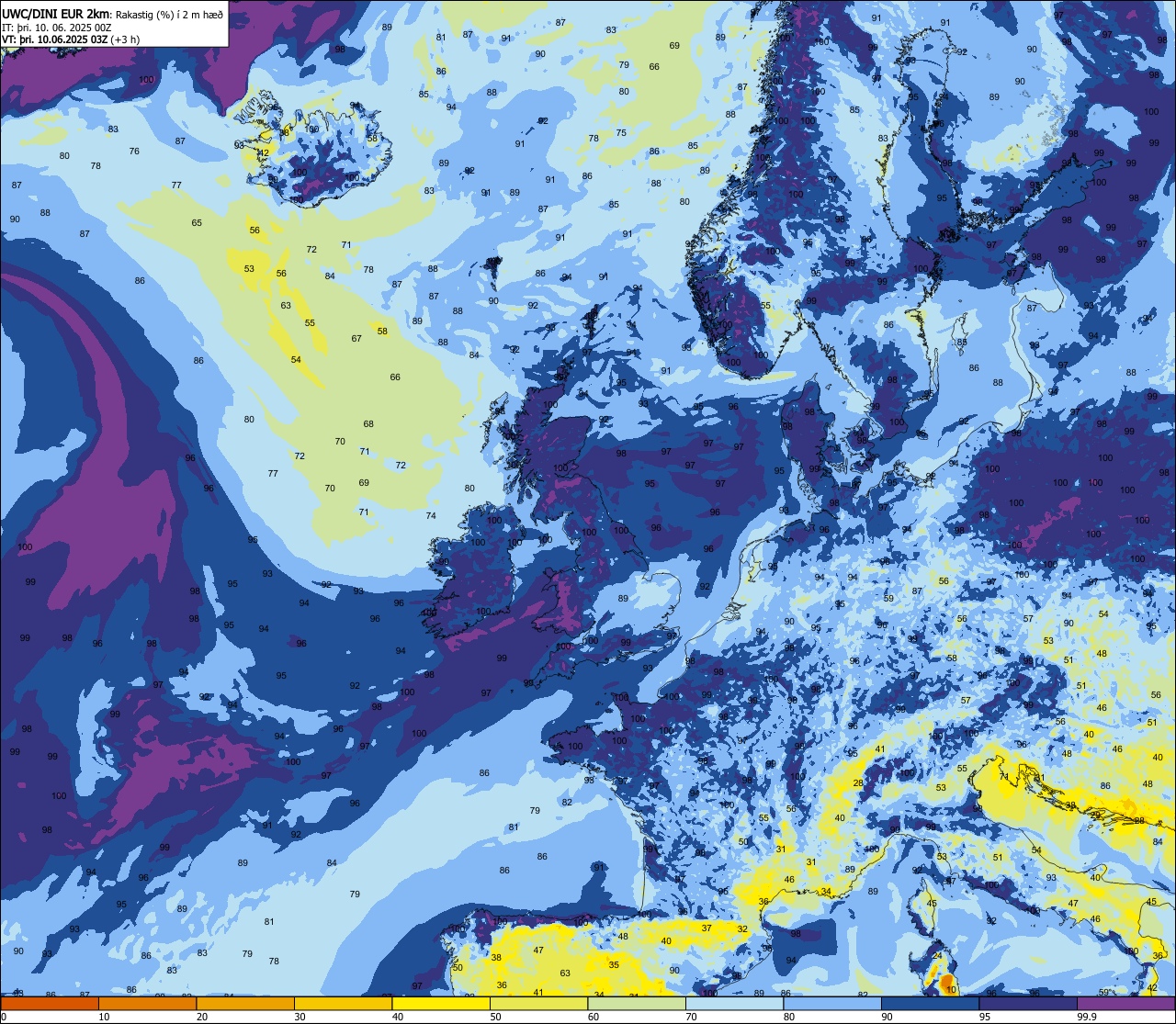Click the 68 value label in Atlantic dry zone

pyautogui.click(x=368, y=424)
